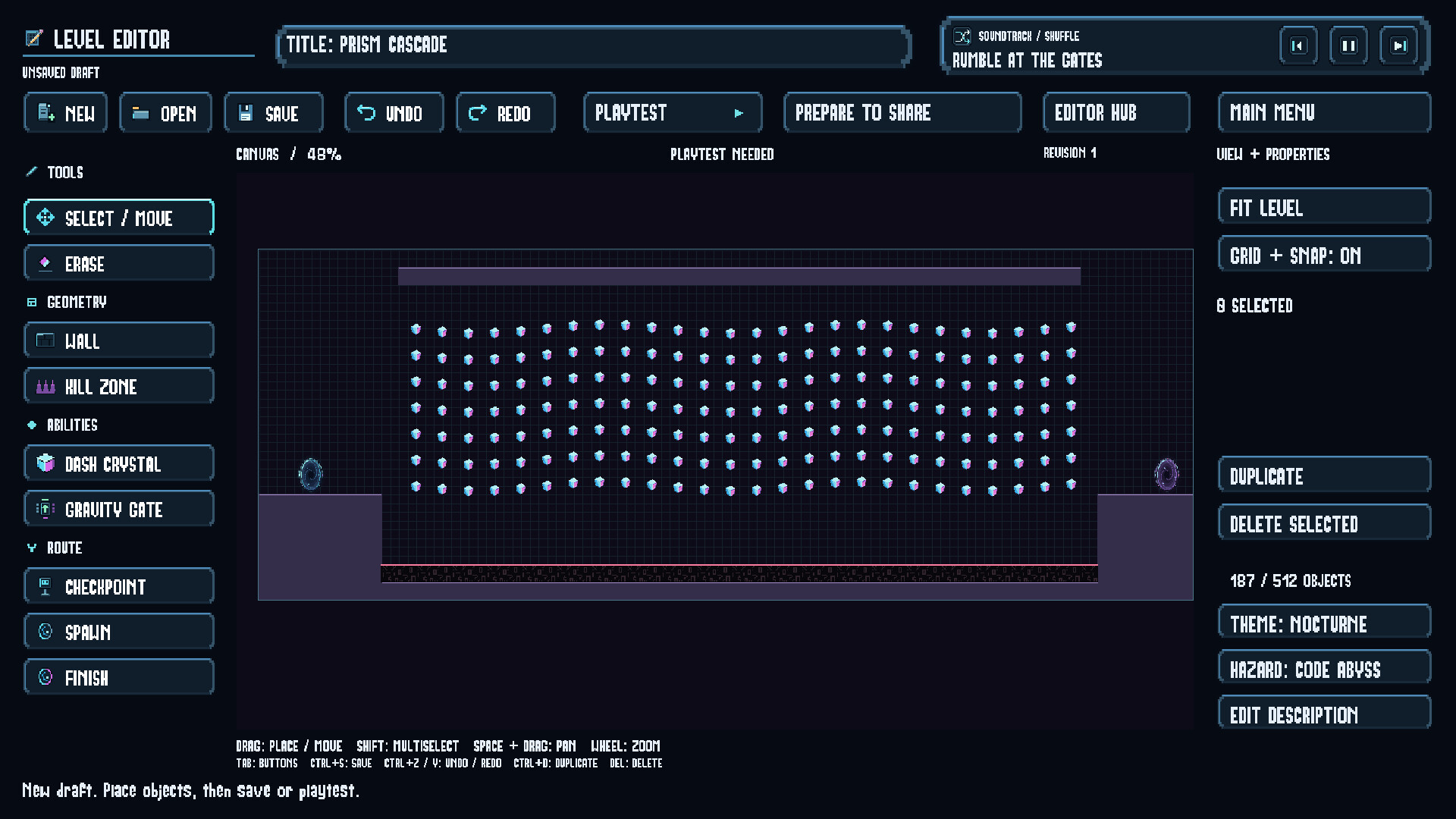The image size is (1456, 819).
Task: Return to Main Menu
Action: [x=1325, y=113]
